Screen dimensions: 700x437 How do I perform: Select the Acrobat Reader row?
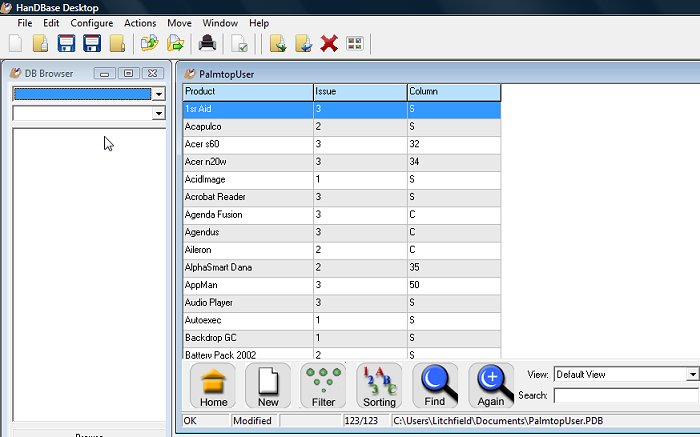point(342,197)
